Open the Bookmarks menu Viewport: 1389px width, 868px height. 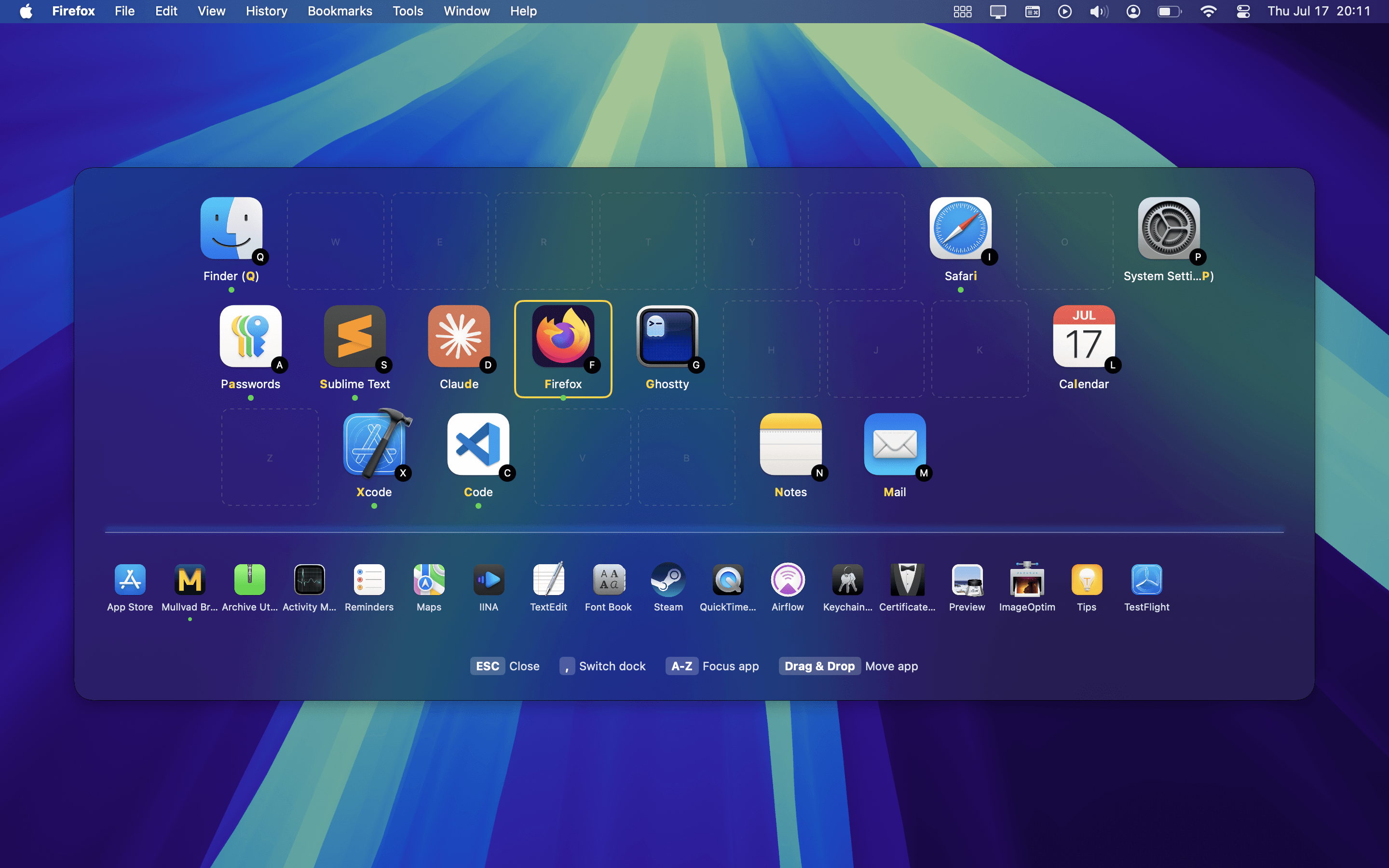340,12
